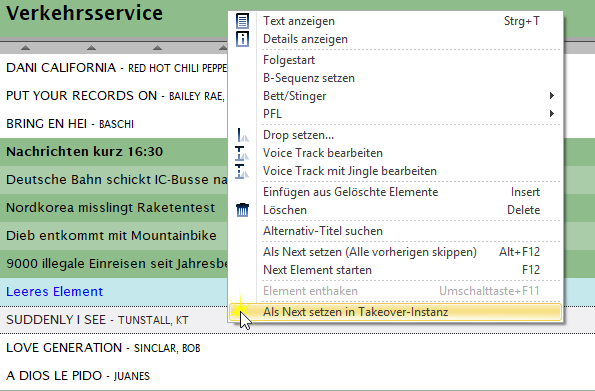Select Nordkorea misslingt Raketentest row
This screenshot has height=391, width=595.
(114, 208)
